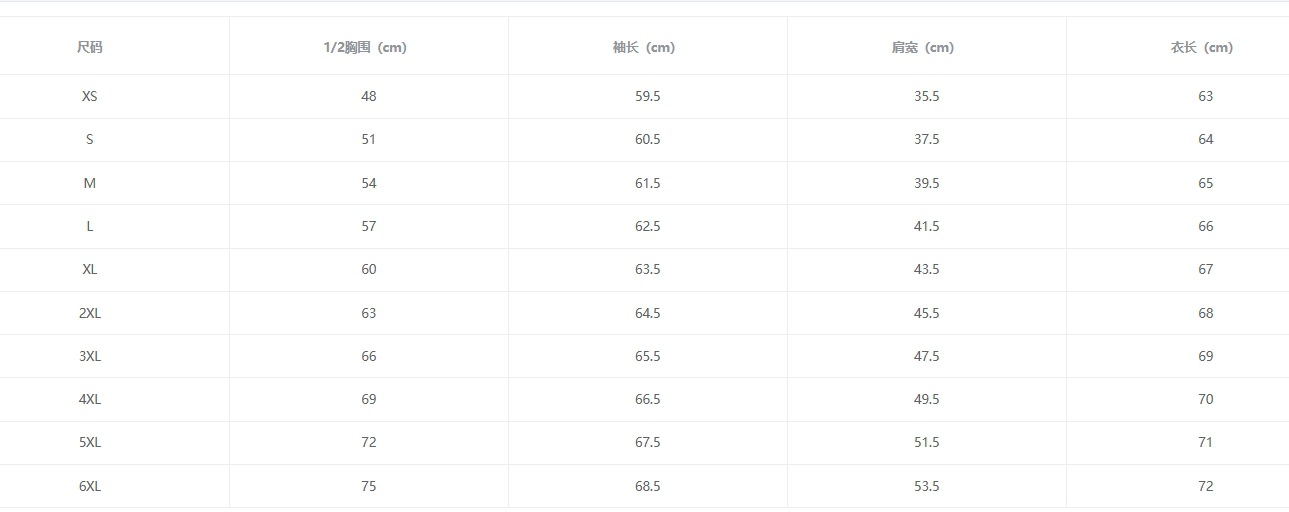The height and width of the screenshot is (512, 1289).
Task: Select the 2XL size cell
Action: [x=90, y=313]
